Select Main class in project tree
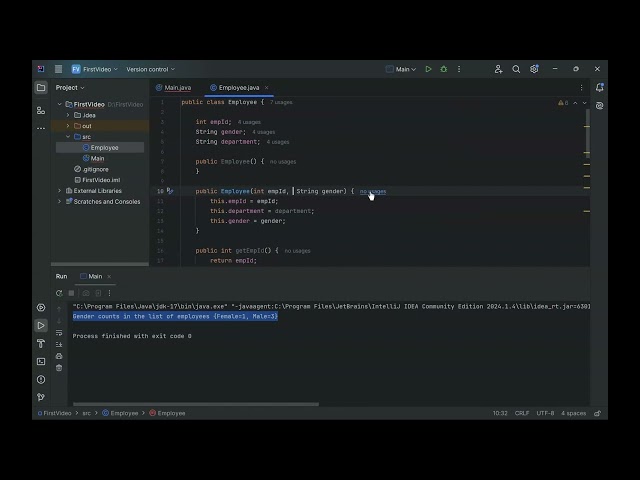The image size is (640, 480). pos(93,158)
